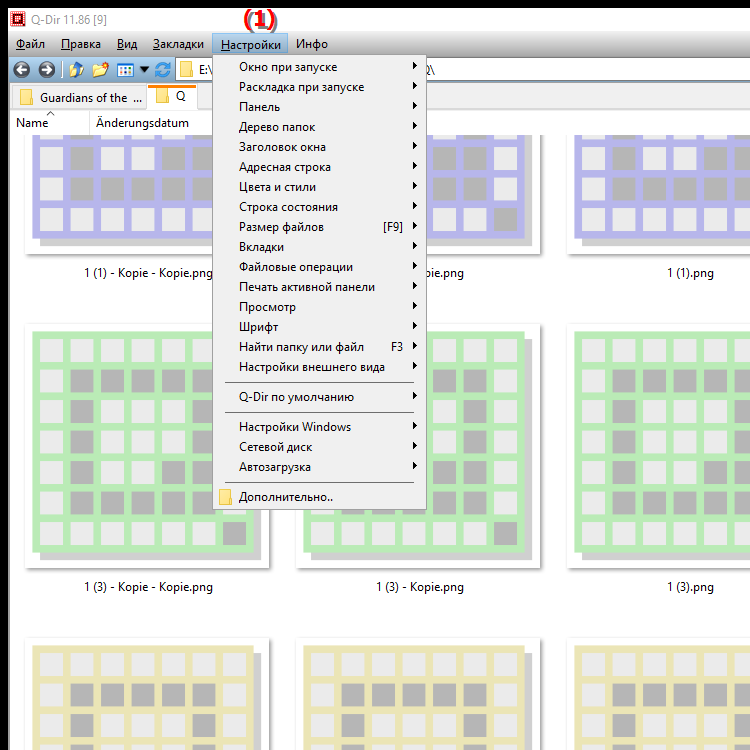Choose Найти папку или файл F3
Image resolution: width=750 pixels, height=750 pixels.
(x=320, y=347)
